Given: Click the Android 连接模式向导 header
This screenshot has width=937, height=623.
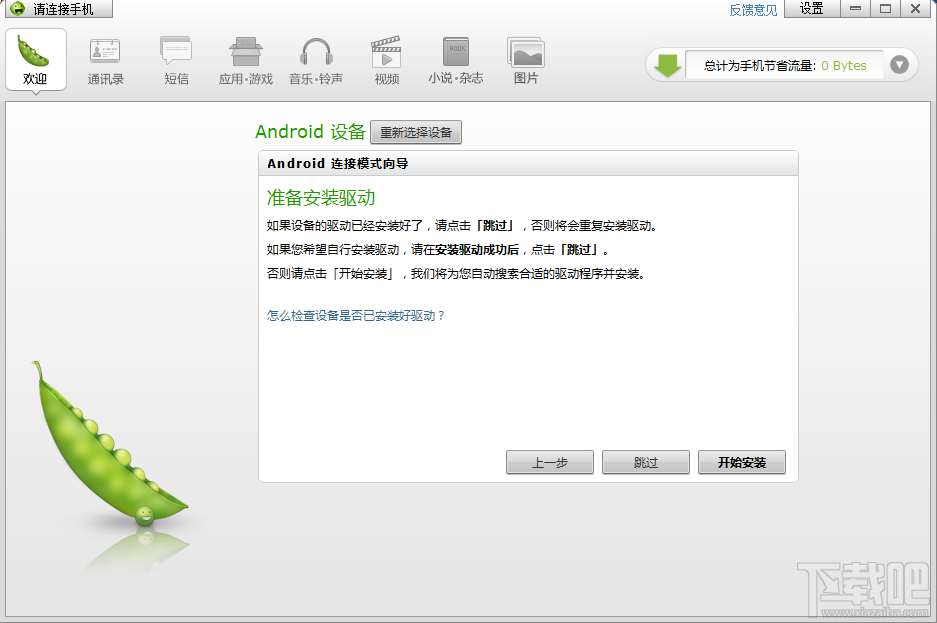Looking at the screenshot, I should [528, 163].
